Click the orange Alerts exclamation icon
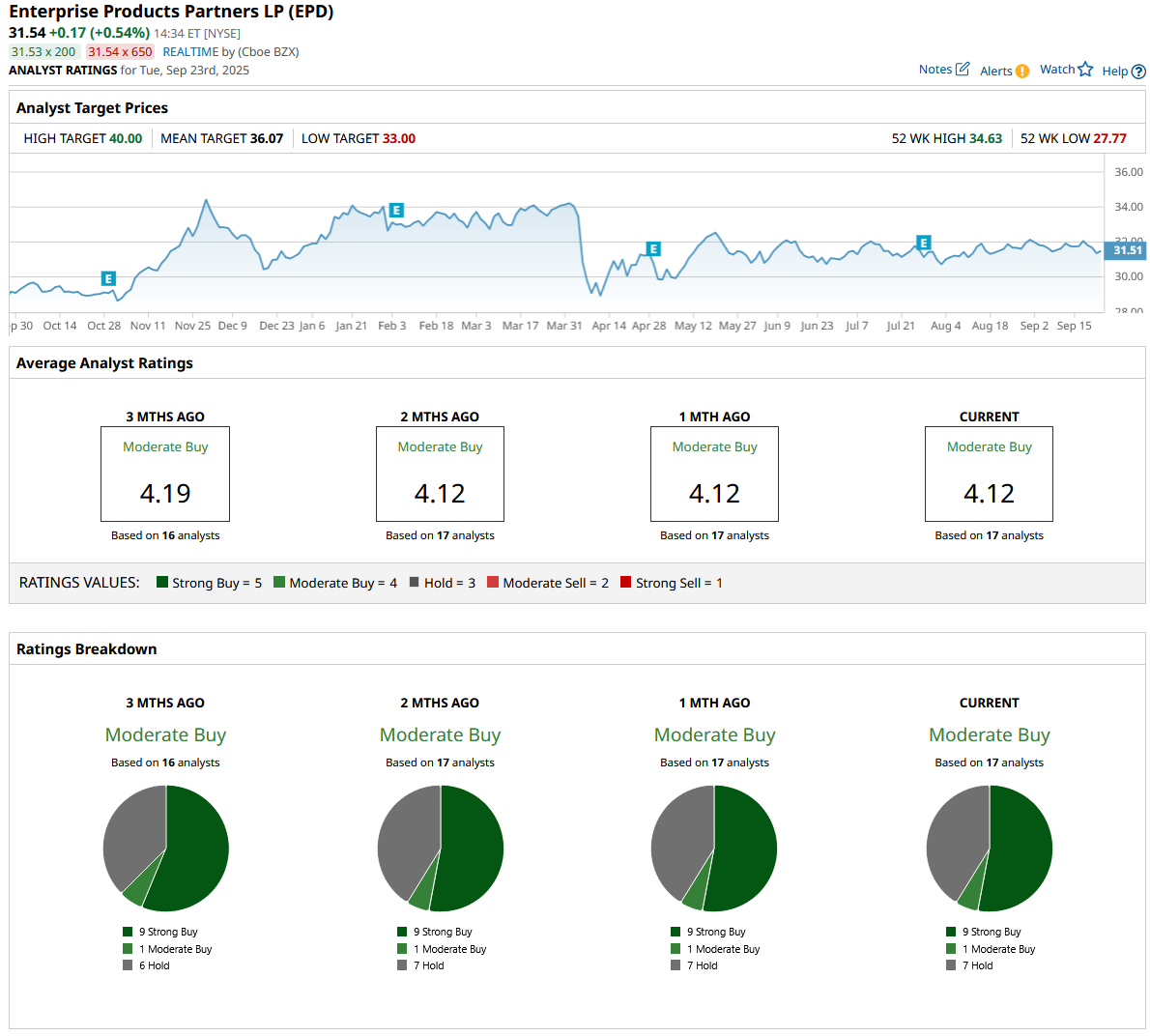Viewport: 1150px width, 1036px height. click(1022, 71)
